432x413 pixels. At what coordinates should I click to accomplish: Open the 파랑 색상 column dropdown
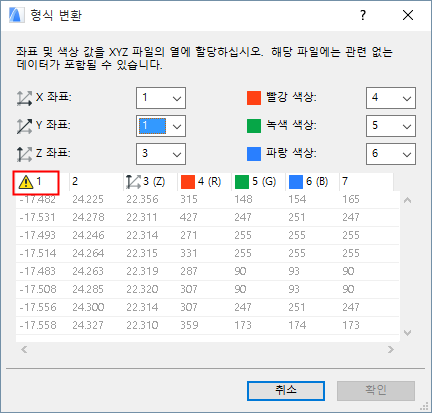point(391,154)
